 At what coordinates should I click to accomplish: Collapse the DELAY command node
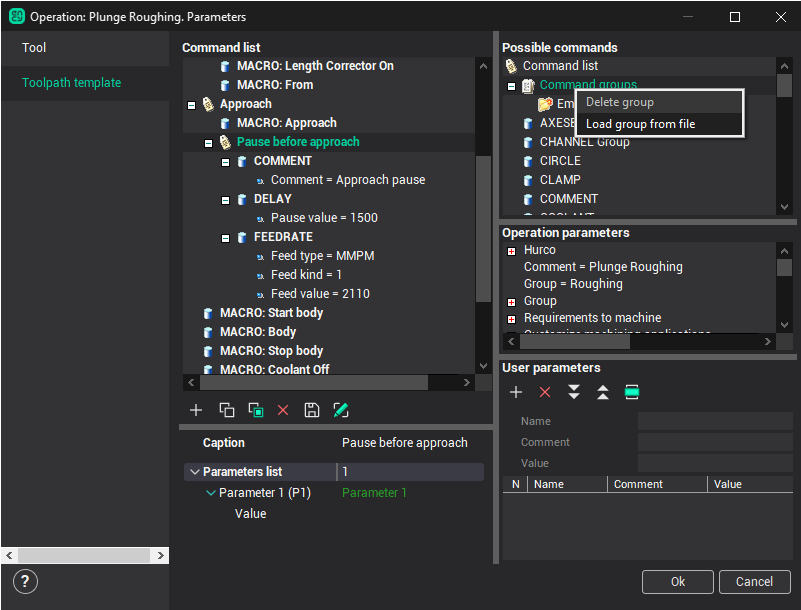click(226, 200)
